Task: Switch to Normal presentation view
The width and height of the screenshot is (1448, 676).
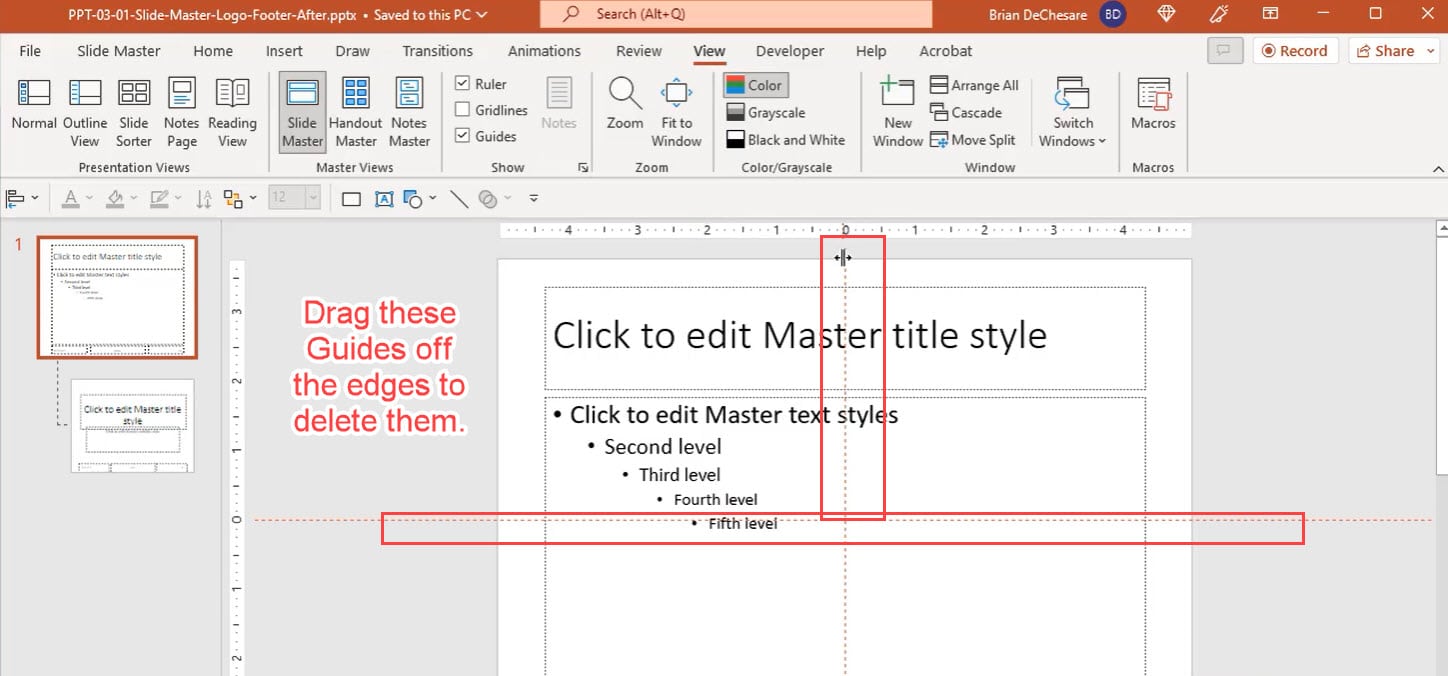Action: pos(34,105)
